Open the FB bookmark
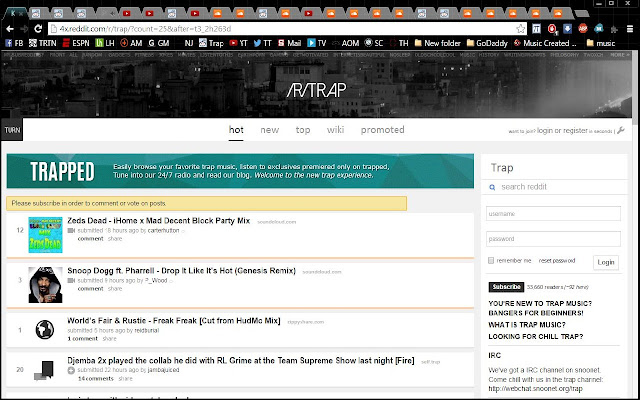Viewport: 640px width, 400px height. pos(14,43)
